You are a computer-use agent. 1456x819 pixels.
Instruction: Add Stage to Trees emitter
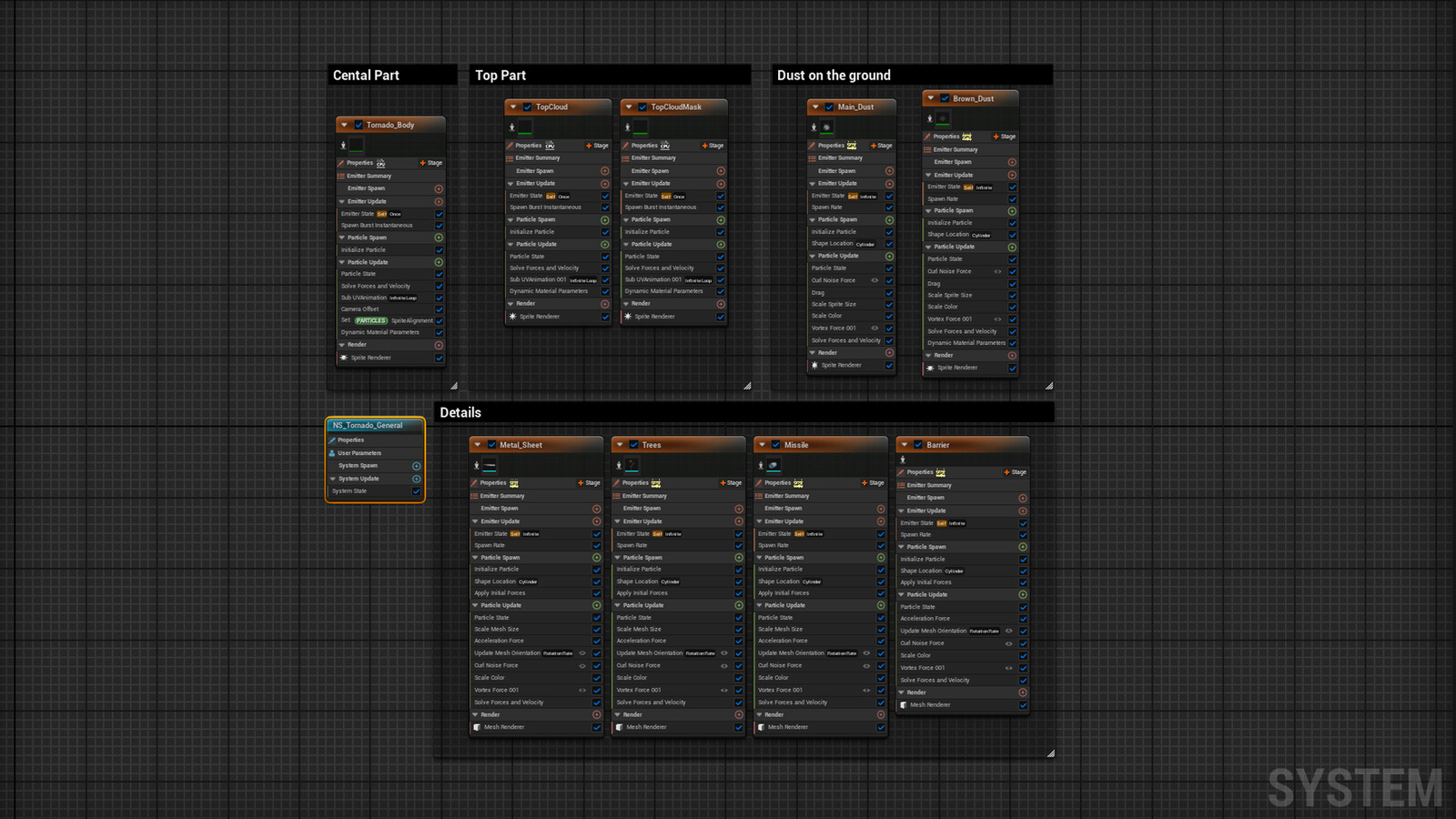[731, 483]
